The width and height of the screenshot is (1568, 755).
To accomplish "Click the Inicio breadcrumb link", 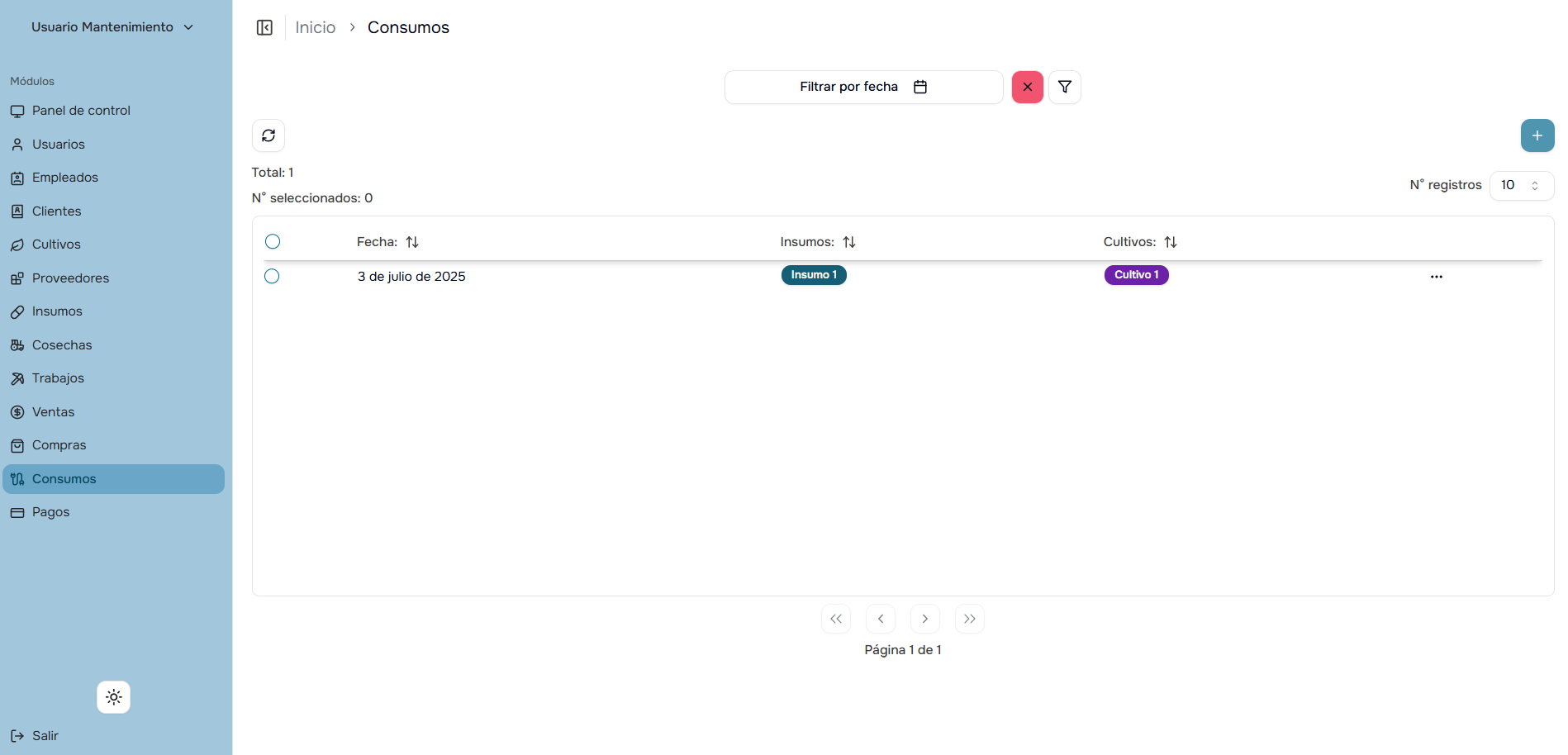I will pos(315,28).
